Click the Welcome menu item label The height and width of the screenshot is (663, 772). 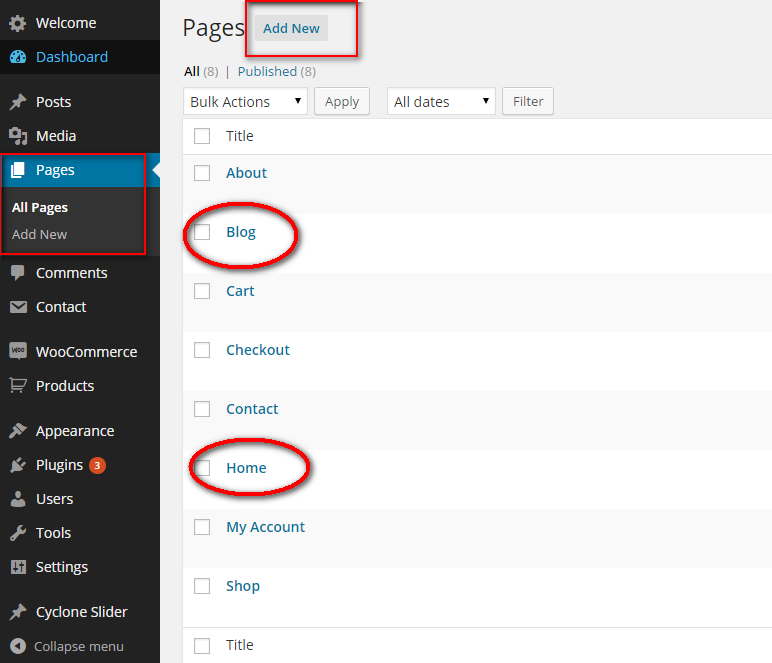tap(66, 23)
